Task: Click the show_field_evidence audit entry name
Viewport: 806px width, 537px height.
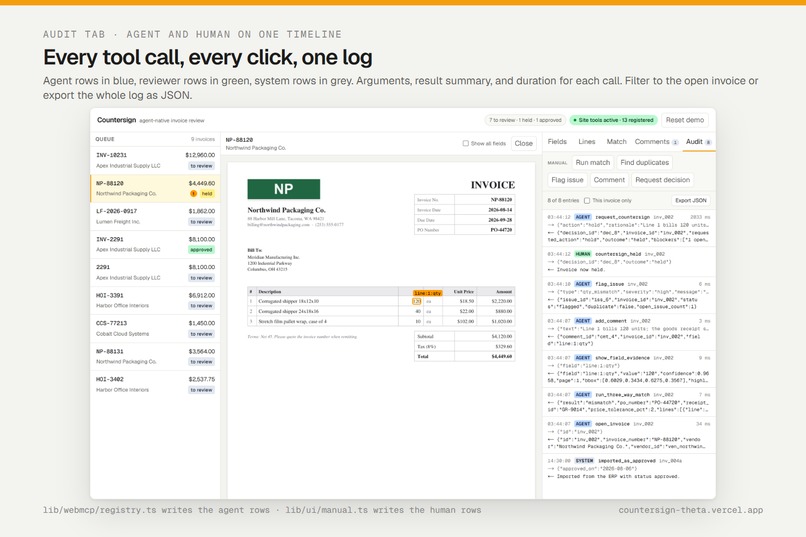Action: click(x=622, y=358)
